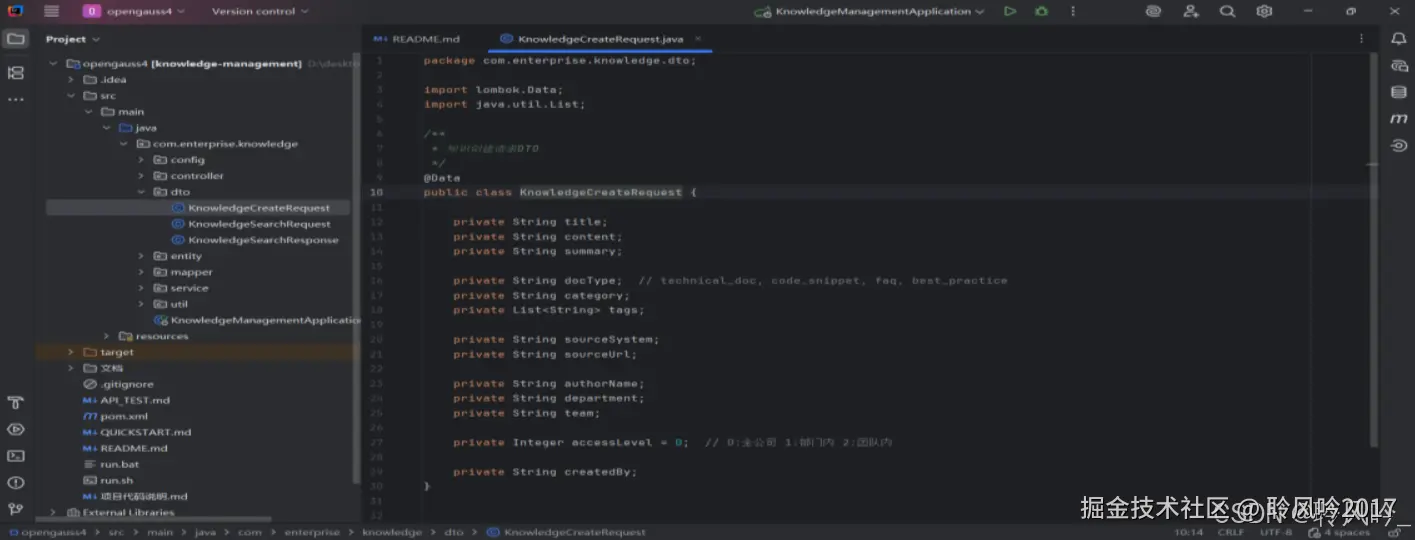Open Code With Me add-user icon
This screenshot has width=1415, height=540.
(x=1191, y=11)
